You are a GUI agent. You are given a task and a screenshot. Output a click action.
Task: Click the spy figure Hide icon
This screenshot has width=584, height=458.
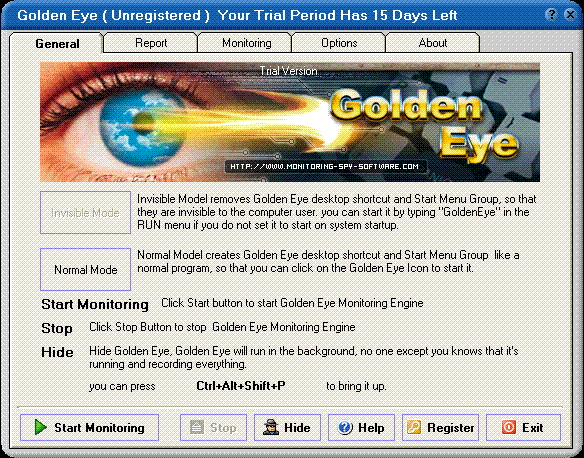[271, 427]
